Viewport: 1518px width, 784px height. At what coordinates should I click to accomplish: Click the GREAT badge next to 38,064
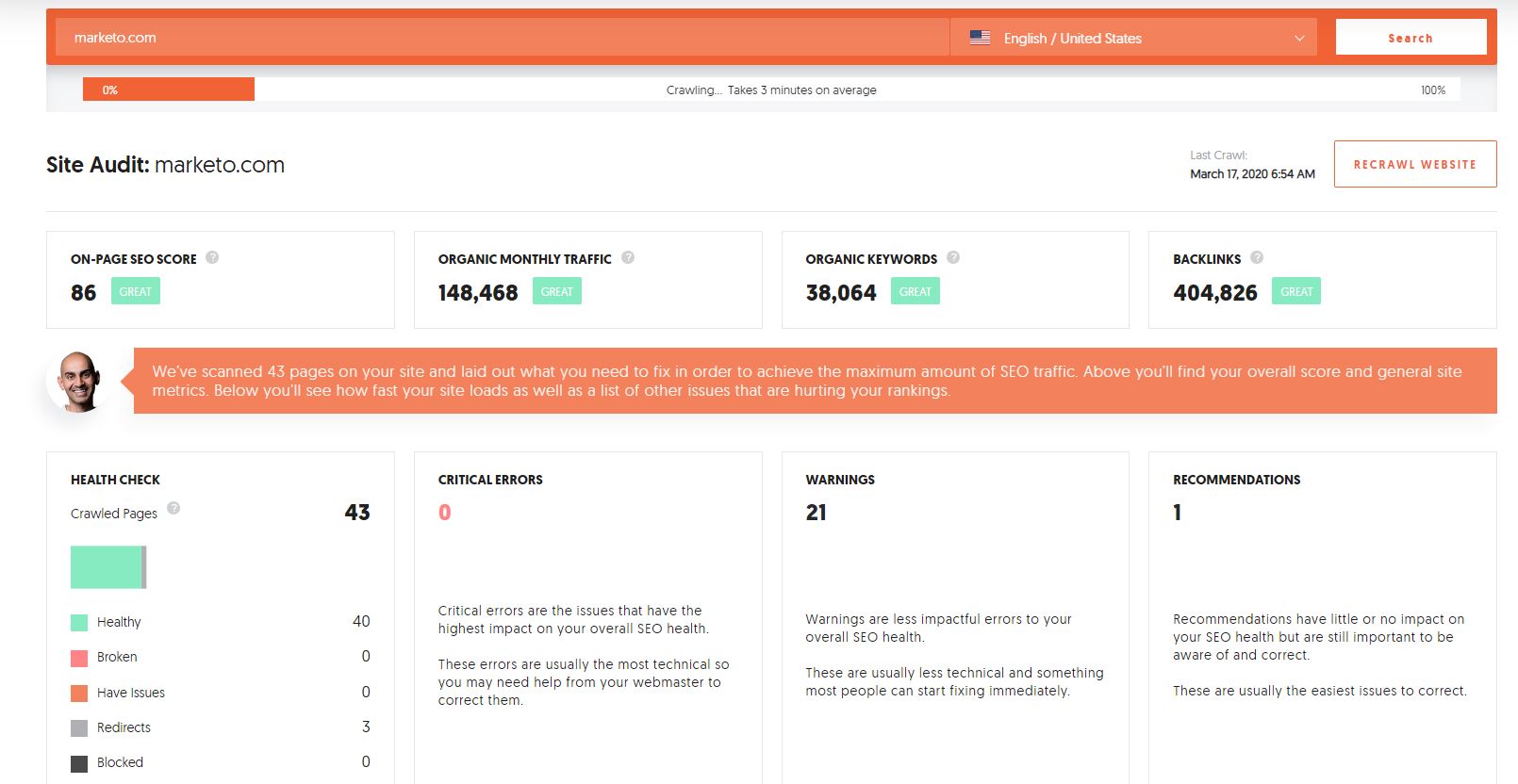[x=916, y=291]
